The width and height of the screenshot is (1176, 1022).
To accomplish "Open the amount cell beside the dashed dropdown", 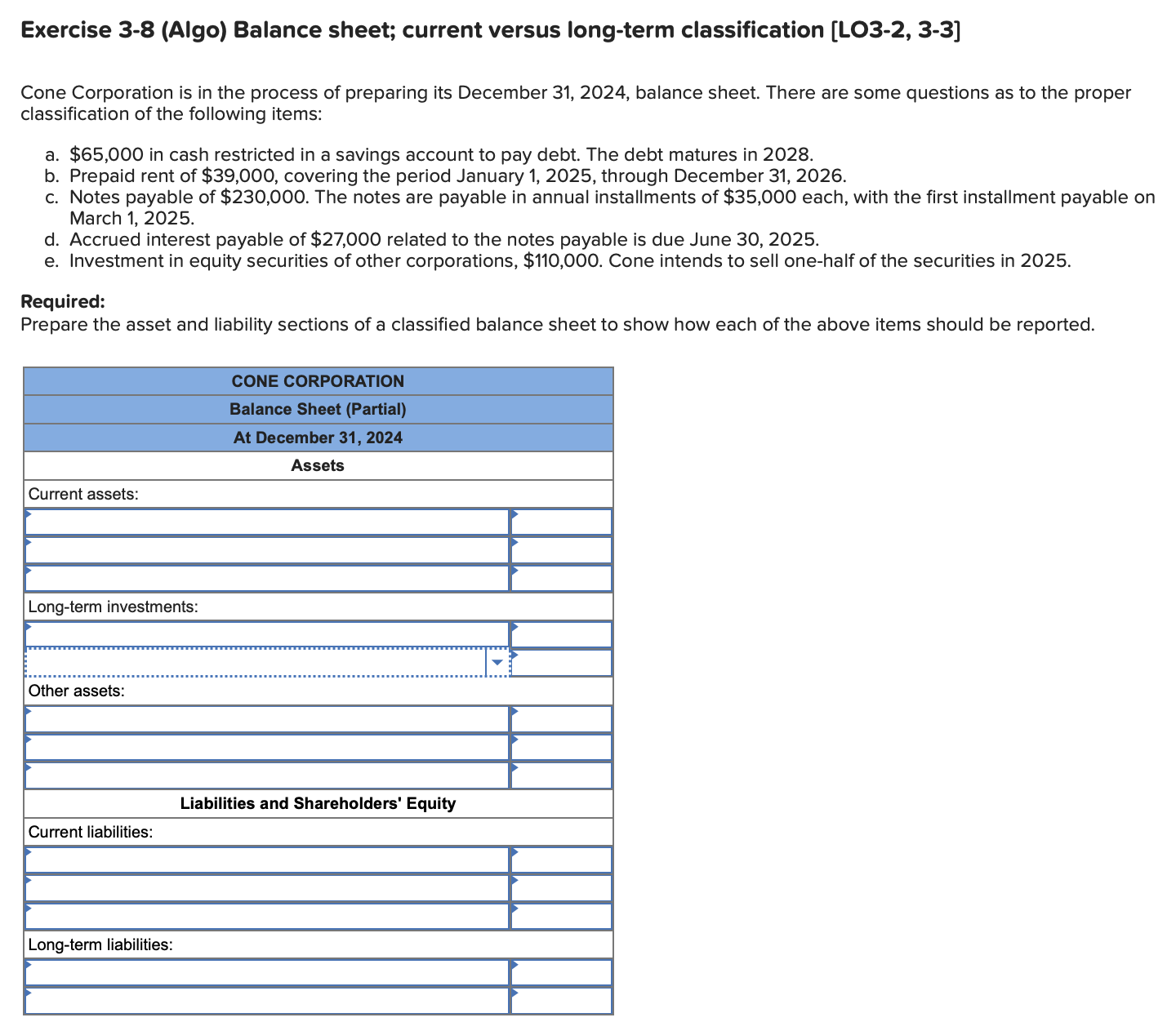I will (x=561, y=662).
